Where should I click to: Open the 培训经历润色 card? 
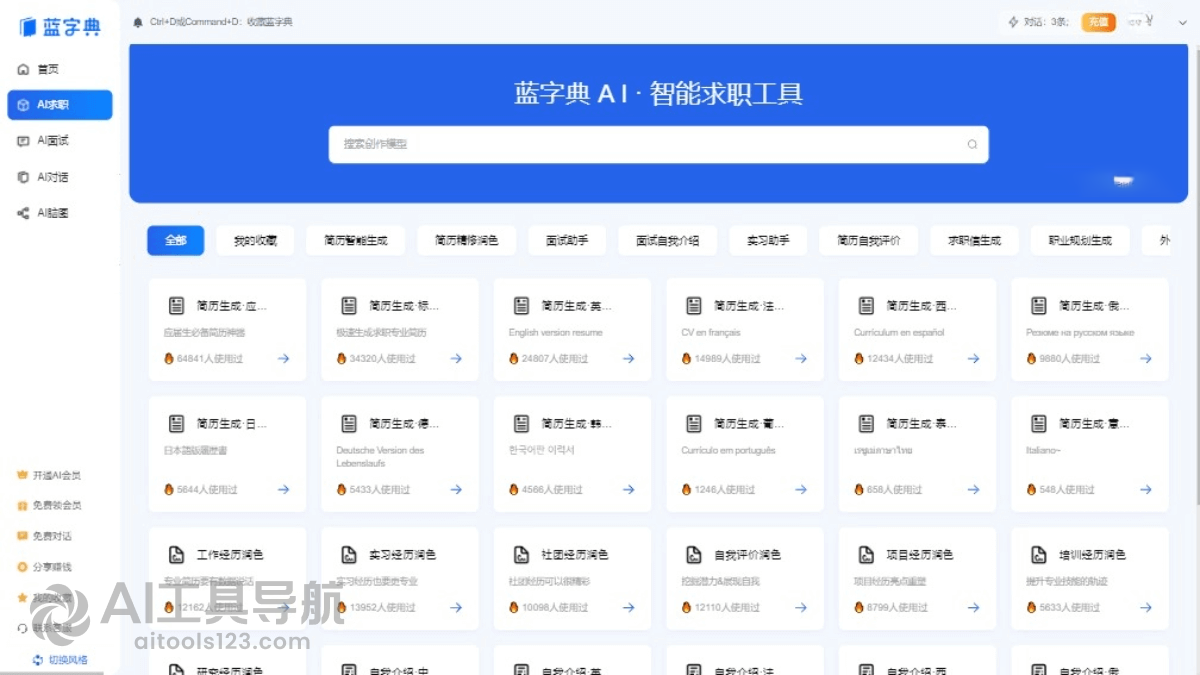[x=1090, y=580]
